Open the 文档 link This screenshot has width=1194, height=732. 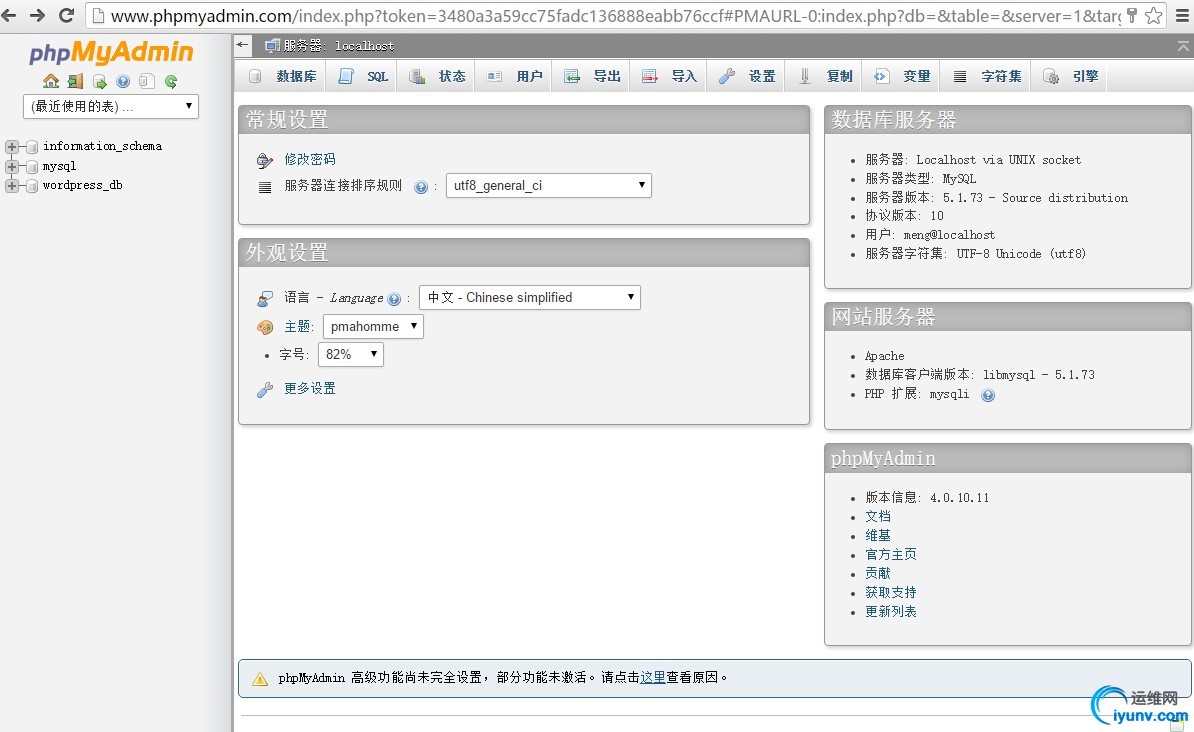pos(878,516)
